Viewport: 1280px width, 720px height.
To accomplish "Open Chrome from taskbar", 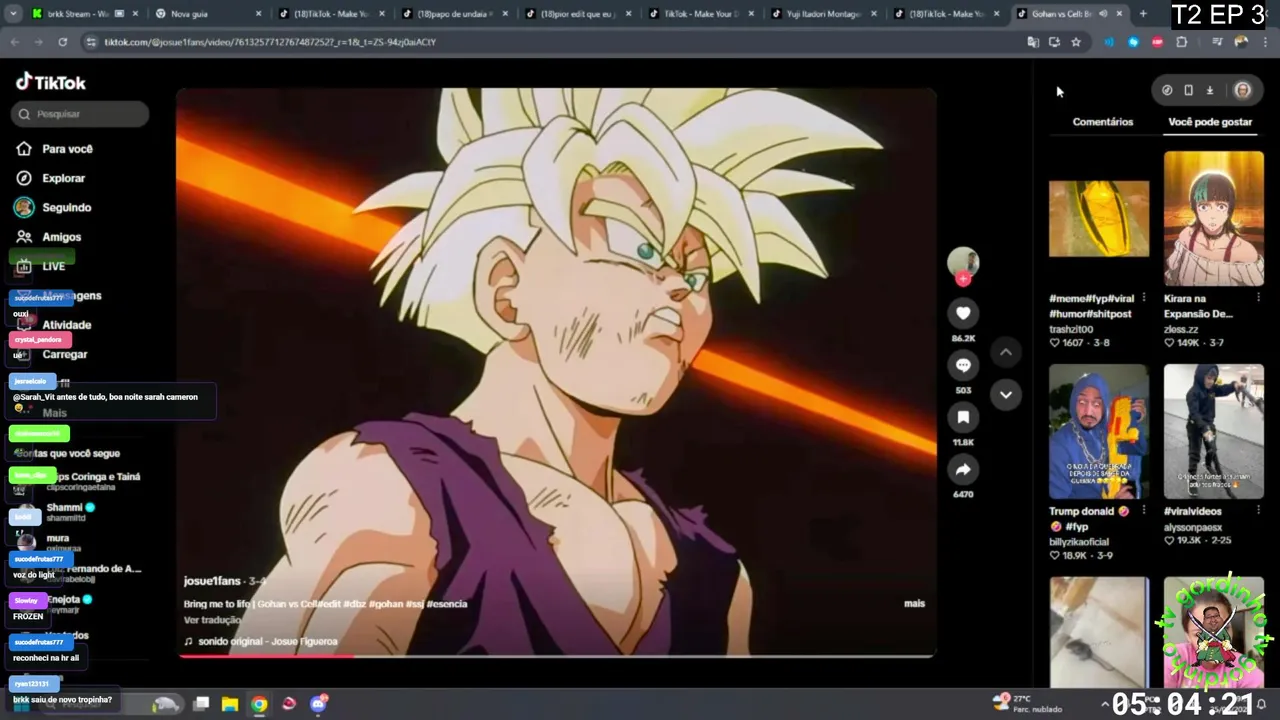I will (259, 704).
